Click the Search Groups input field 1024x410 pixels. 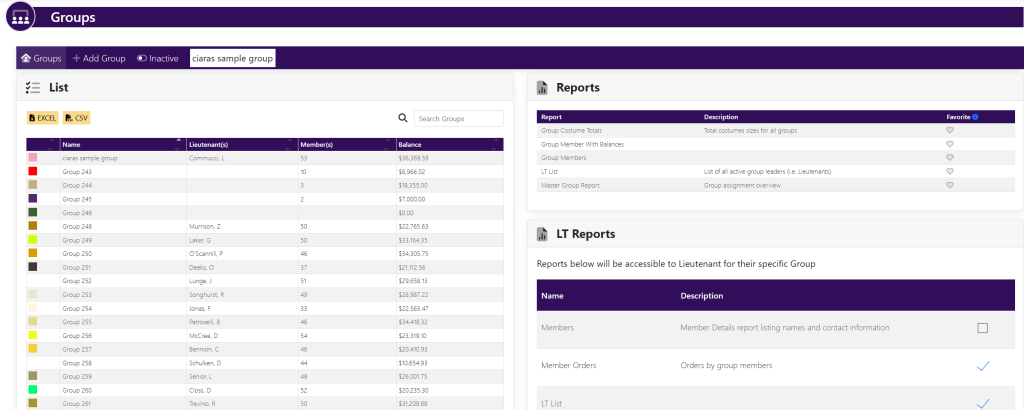click(459, 119)
